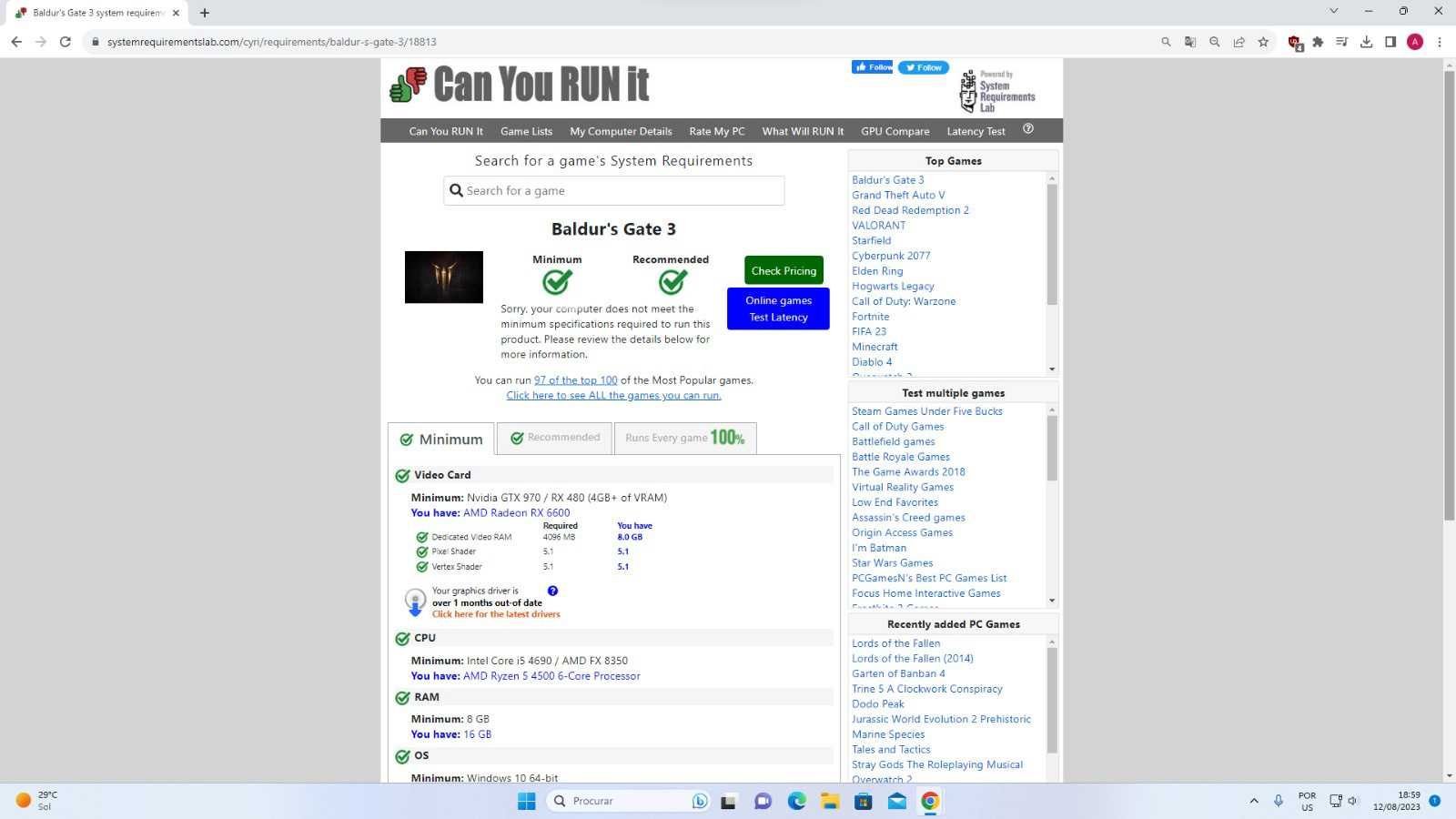This screenshot has height=819, width=1456.
Task: Open Game Lists menu item
Action: 526,131
